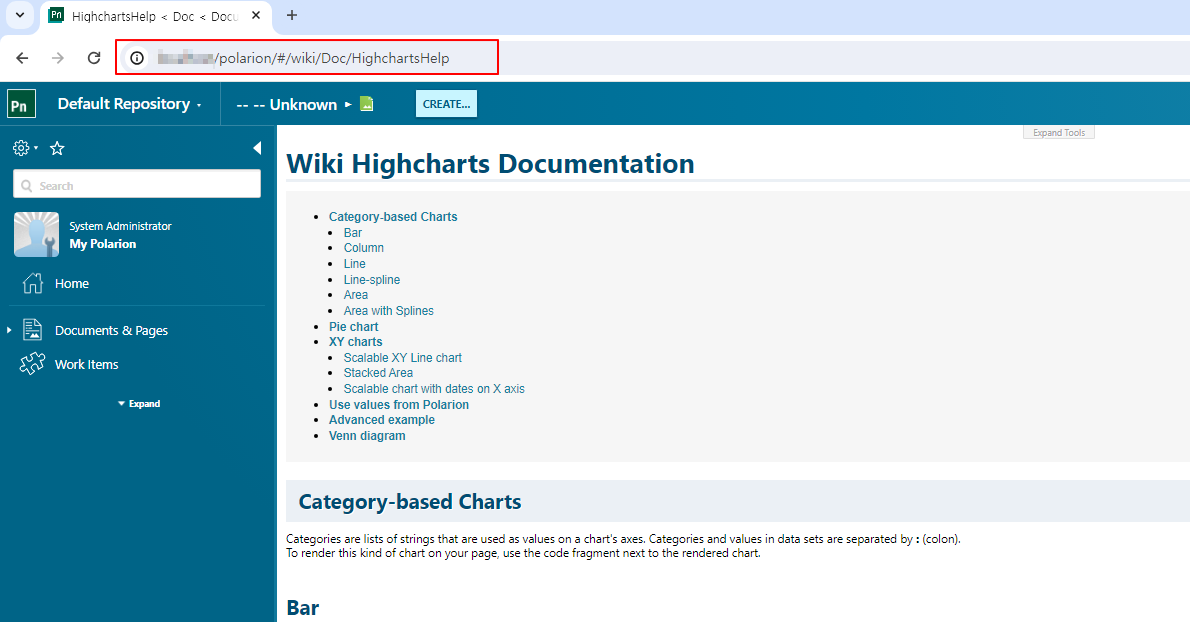Open the green wiki page icon beside Unknown
Image resolution: width=1190 pixels, height=622 pixels.
pos(366,103)
